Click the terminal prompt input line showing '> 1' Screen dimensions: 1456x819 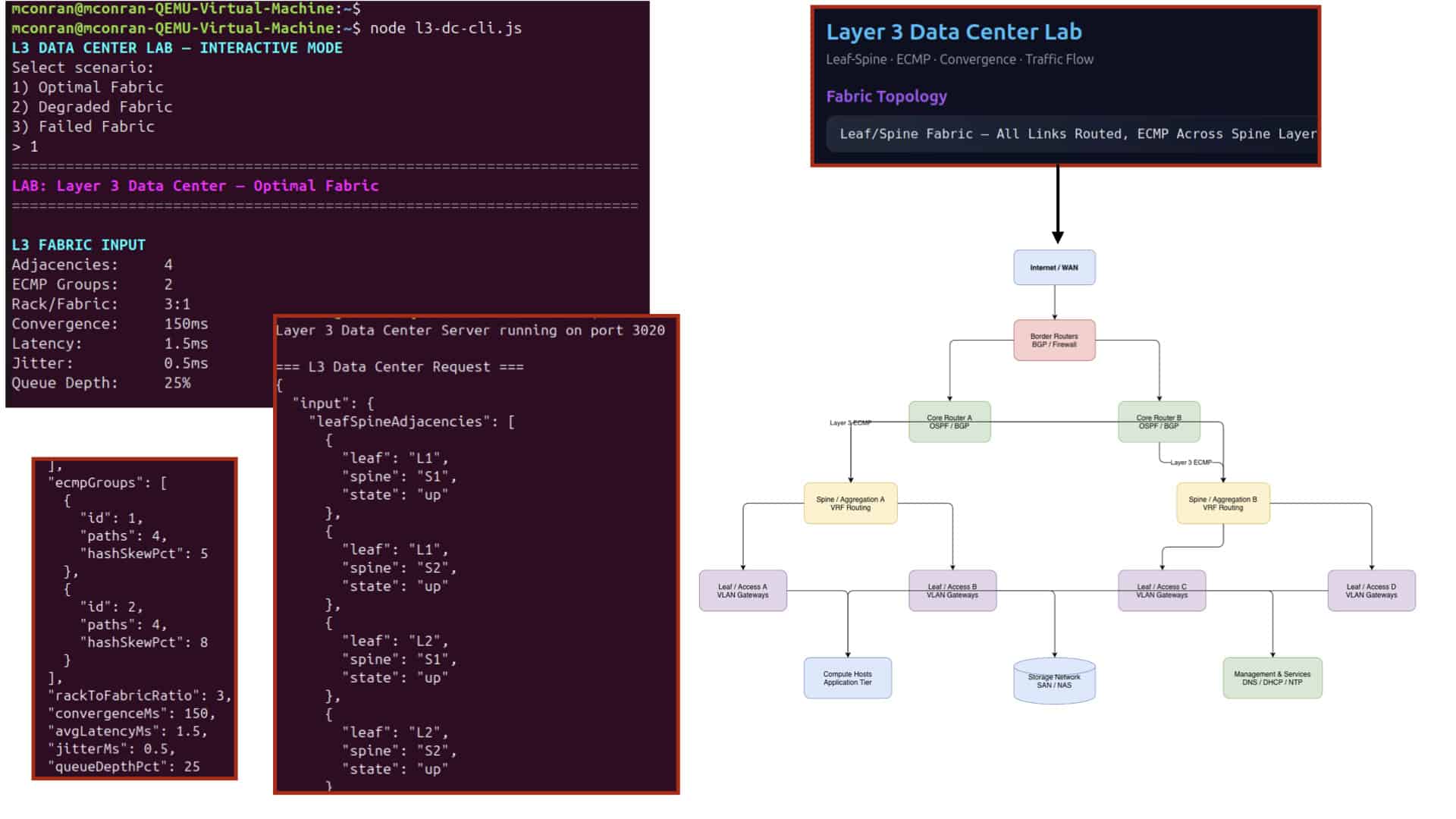click(x=25, y=146)
